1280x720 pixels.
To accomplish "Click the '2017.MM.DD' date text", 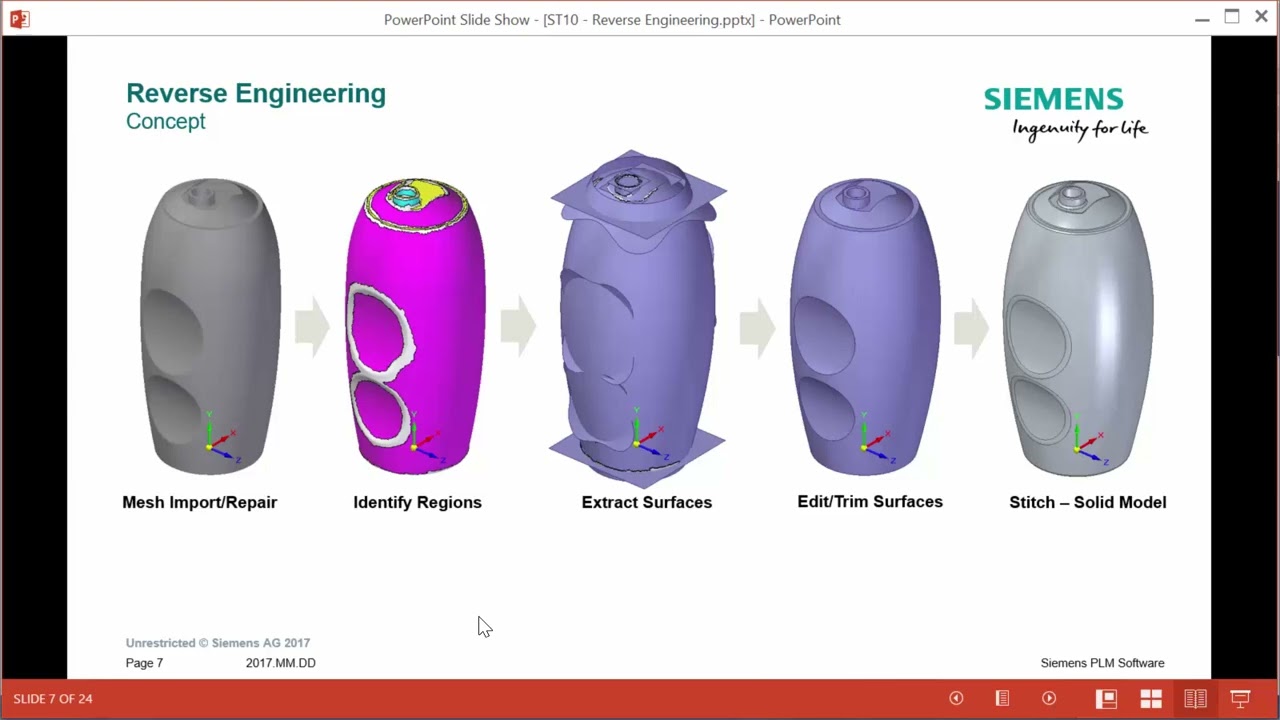I will click(x=281, y=663).
